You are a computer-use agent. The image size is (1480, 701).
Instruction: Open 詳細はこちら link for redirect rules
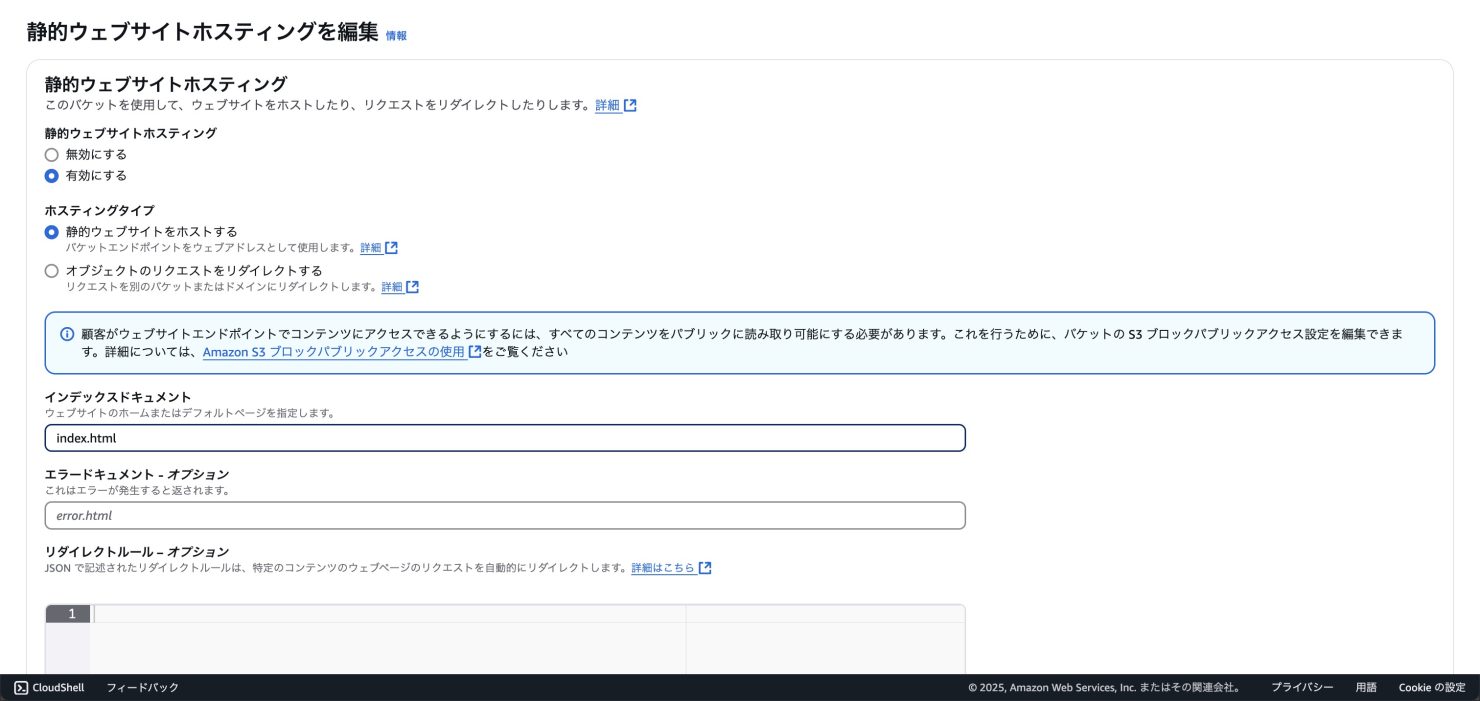(x=662, y=568)
